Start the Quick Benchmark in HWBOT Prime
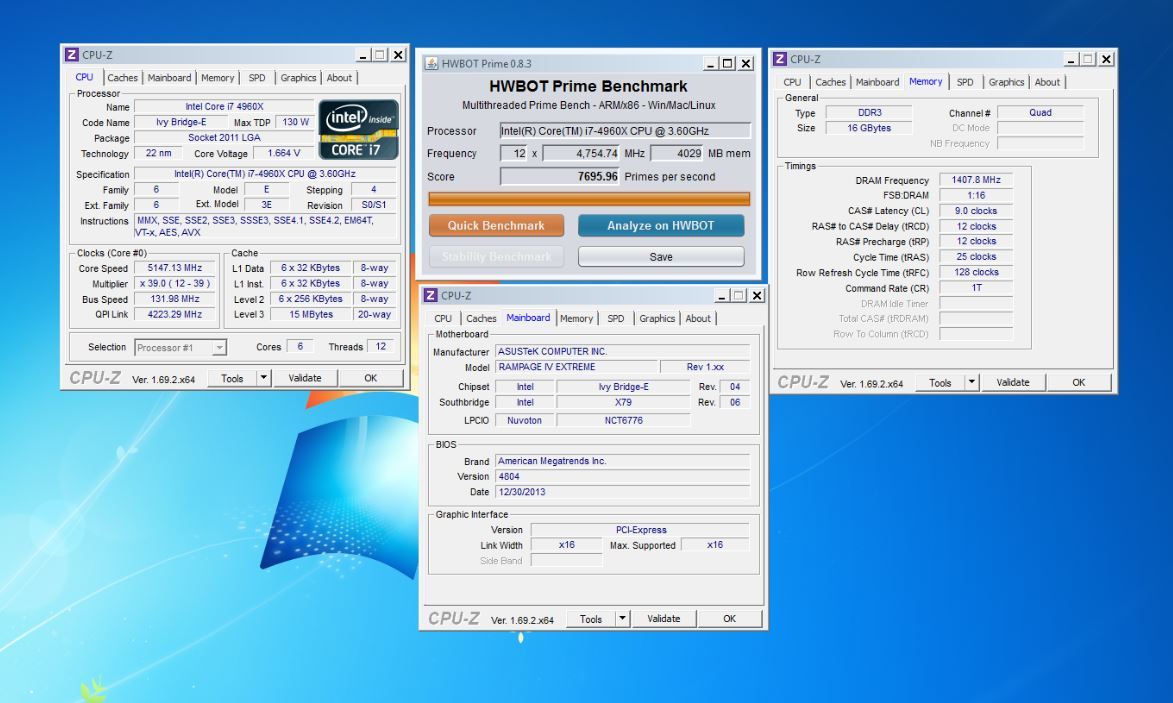Image resolution: width=1173 pixels, height=703 pixels. click(x=496, y=225)
